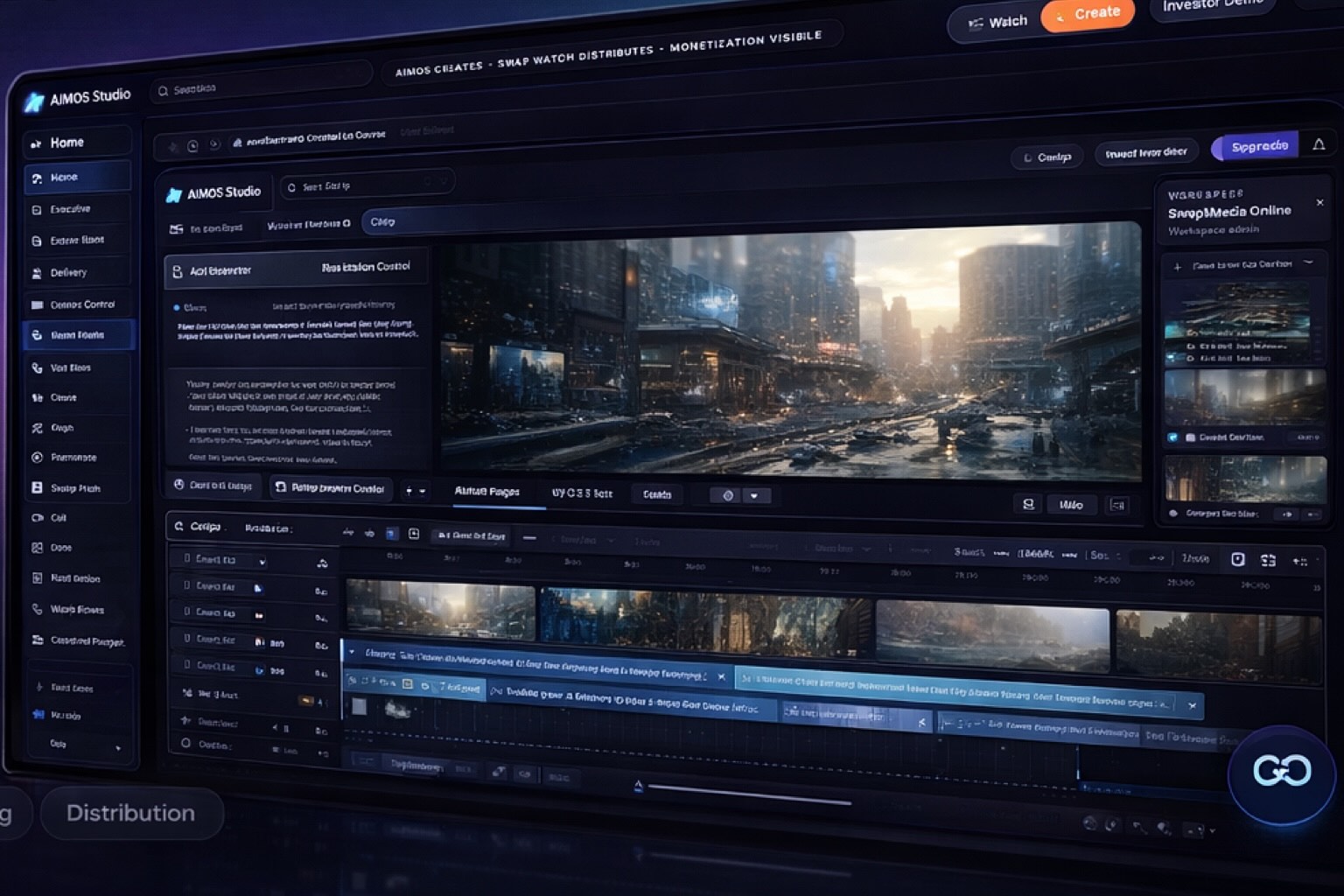
Task: Click the Watch button at the top
Action: pyautogui.click(x=997, y=22)
